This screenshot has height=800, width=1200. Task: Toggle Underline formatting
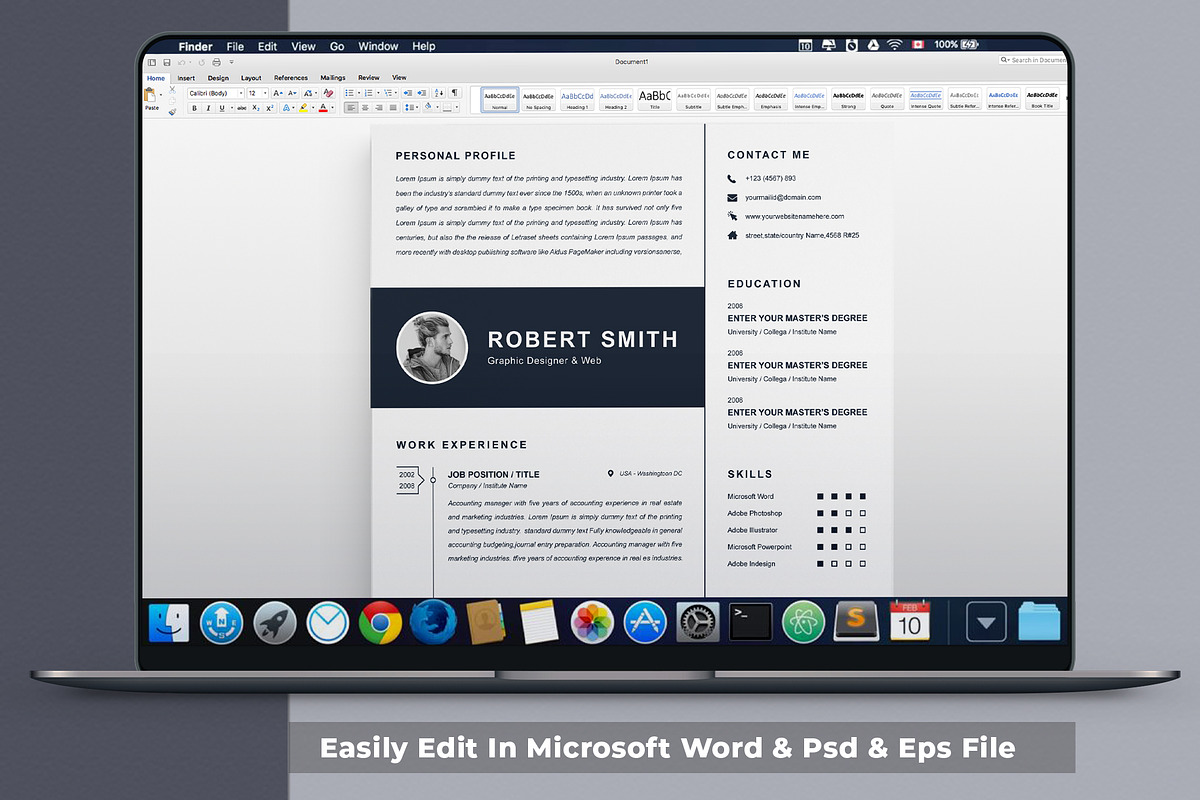(222, 108)
